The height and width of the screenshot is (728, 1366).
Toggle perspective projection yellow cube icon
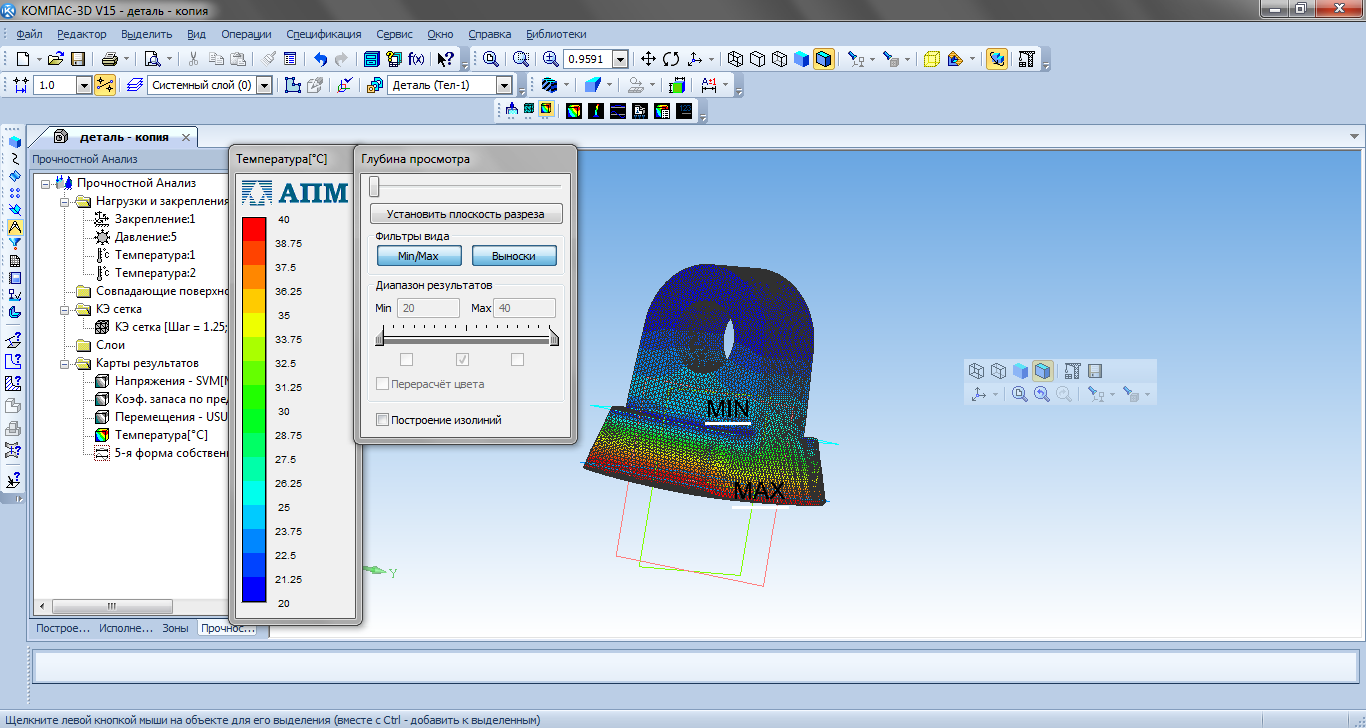tap(932, 59)
